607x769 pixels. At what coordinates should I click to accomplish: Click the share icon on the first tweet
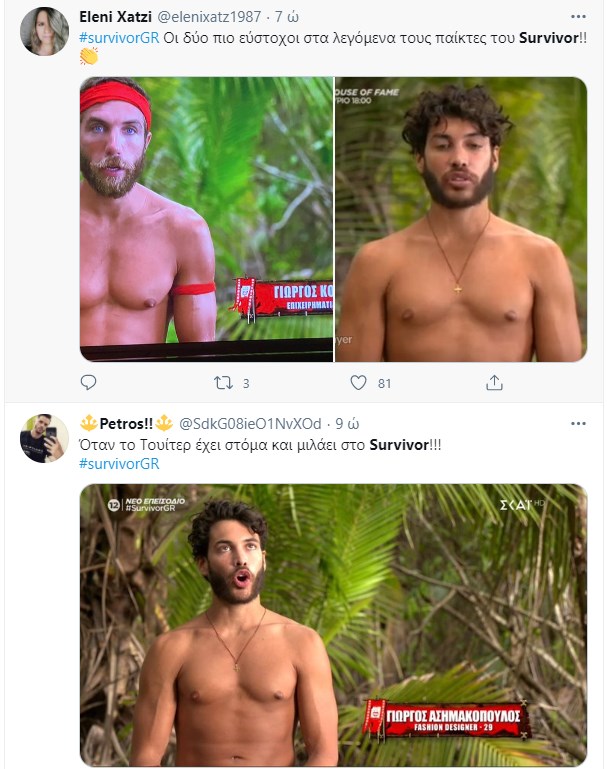pos(494,382)
